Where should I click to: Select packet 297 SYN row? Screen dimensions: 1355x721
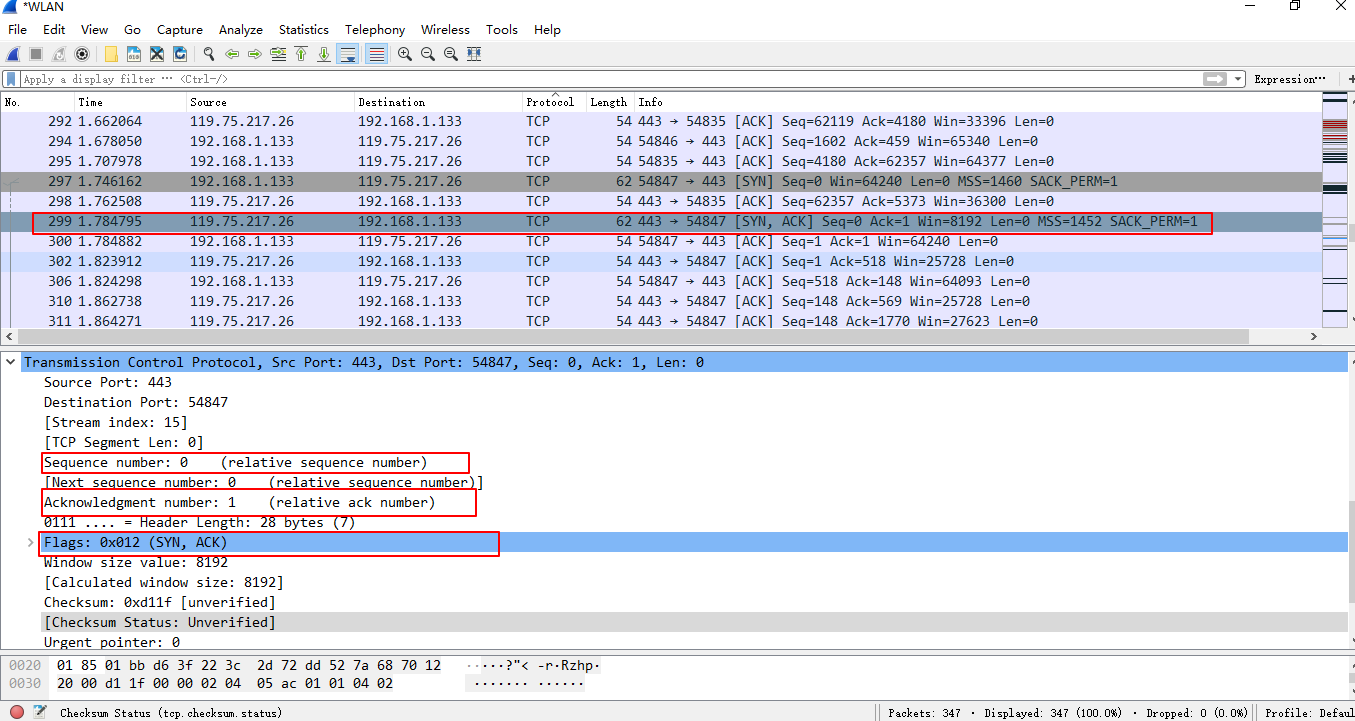click(660, 181)
